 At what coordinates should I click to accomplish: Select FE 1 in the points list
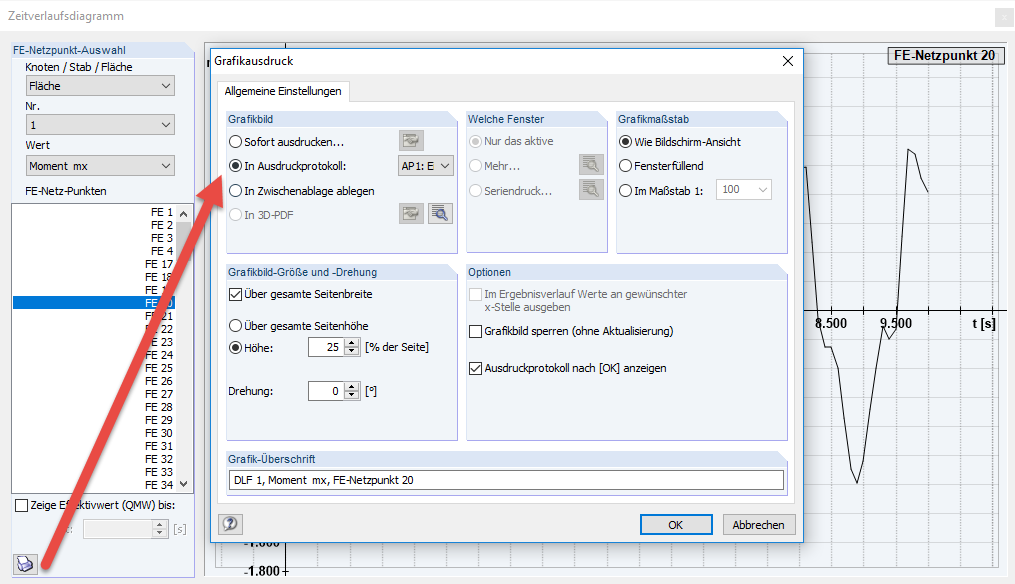(94, 212)
